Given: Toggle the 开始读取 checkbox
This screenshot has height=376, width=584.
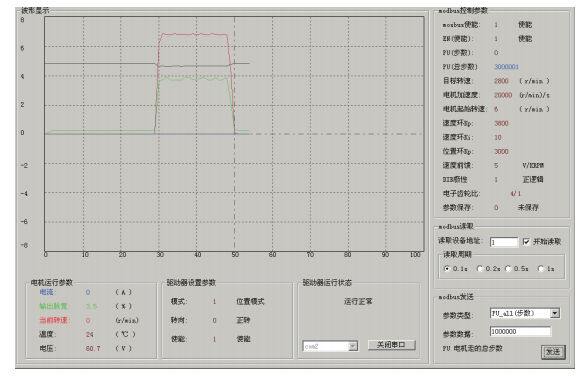Looking at the screenshot, I should (x=526, y=242).
